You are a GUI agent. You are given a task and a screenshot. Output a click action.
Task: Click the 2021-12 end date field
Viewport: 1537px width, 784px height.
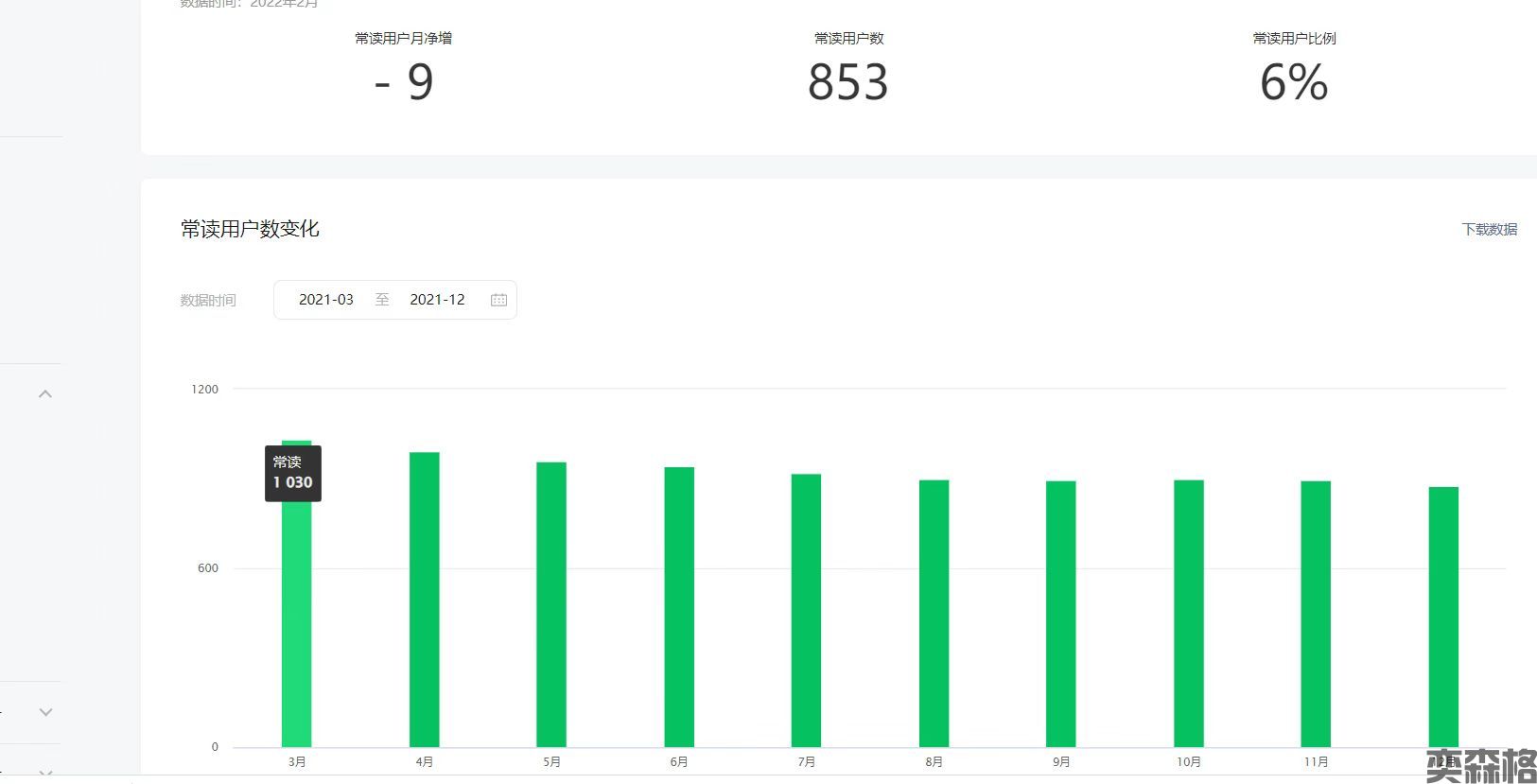[x=437, y=300]
